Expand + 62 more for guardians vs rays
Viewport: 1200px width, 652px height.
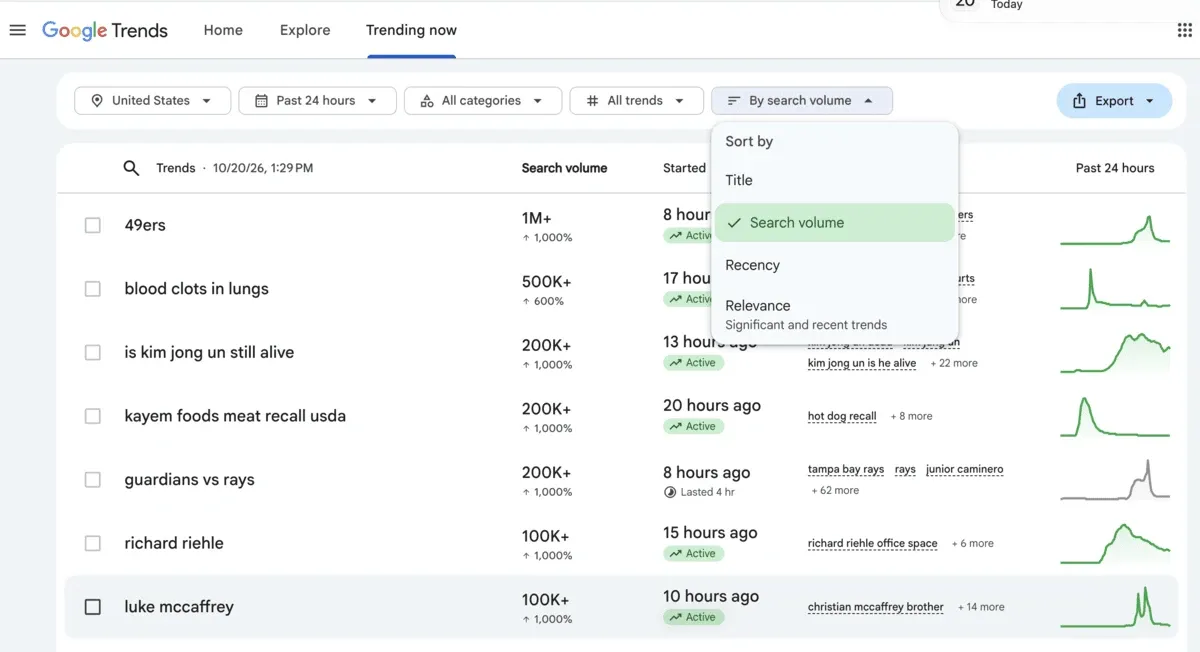click(x=833, y=490)
